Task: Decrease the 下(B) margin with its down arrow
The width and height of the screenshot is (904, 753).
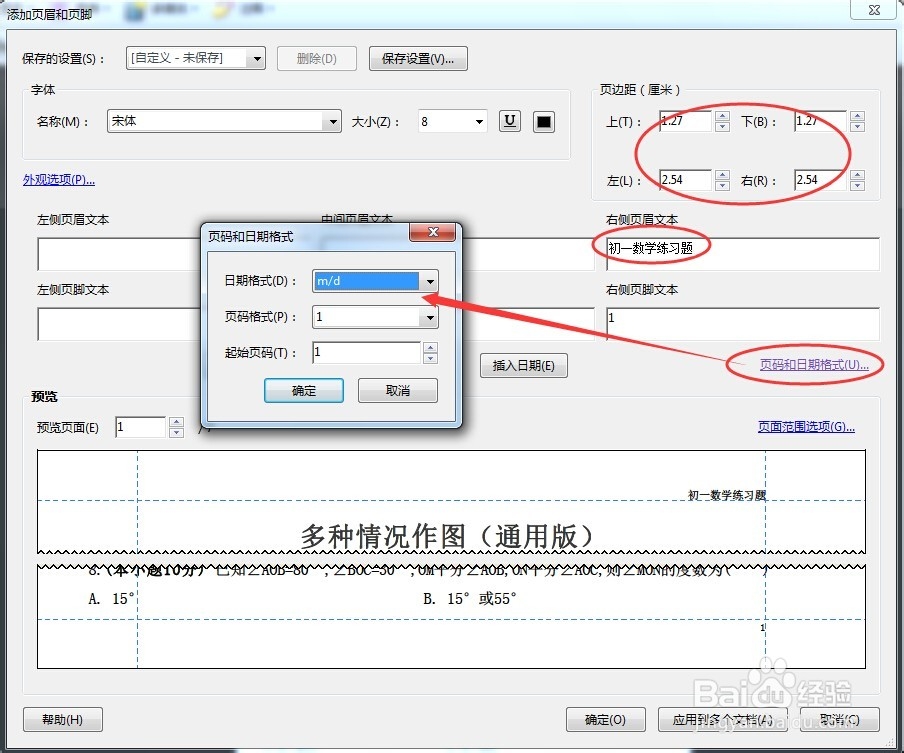Action: tap(857, 126)
